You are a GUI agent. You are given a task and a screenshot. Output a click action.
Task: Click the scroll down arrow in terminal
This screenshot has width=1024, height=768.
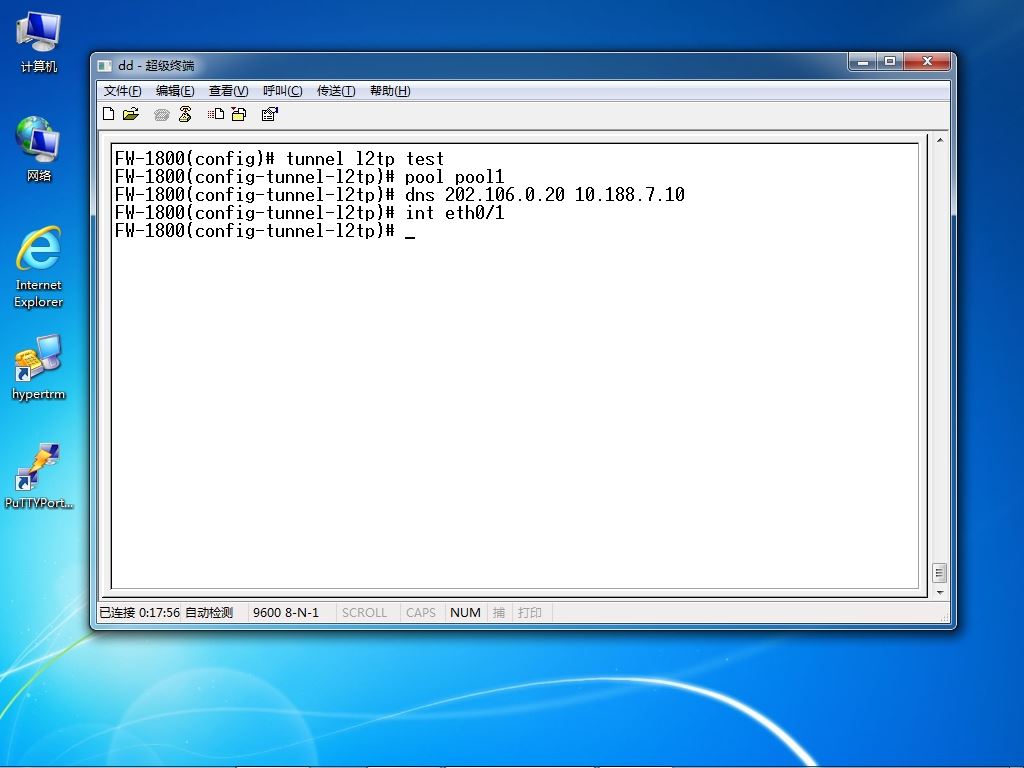tap(940, 592)
